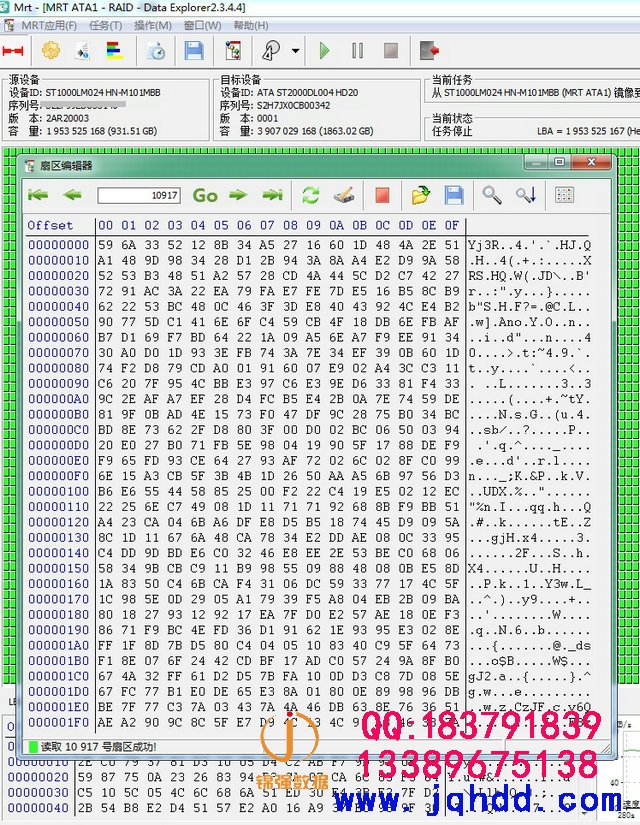640x825 pixels.
Task: Click the grid view options icon
Action: coord(564,195)
